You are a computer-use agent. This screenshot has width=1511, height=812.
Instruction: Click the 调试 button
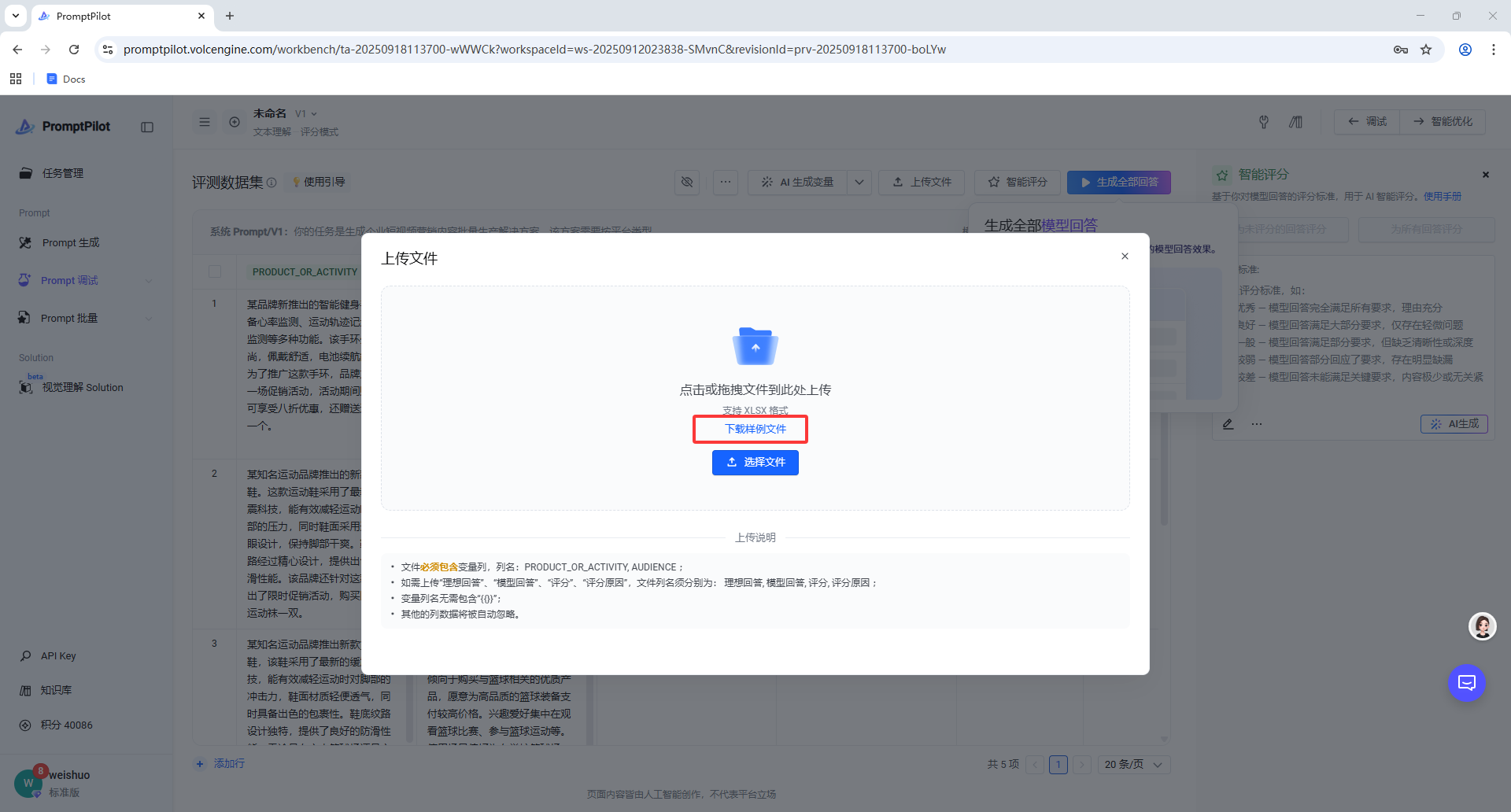tap(1367, 122)
